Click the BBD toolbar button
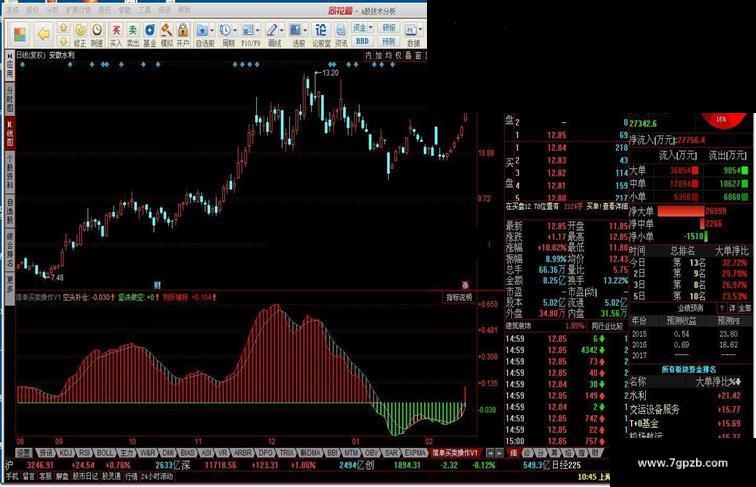Viewport: 756px width, 487px height. coord(363,41)
